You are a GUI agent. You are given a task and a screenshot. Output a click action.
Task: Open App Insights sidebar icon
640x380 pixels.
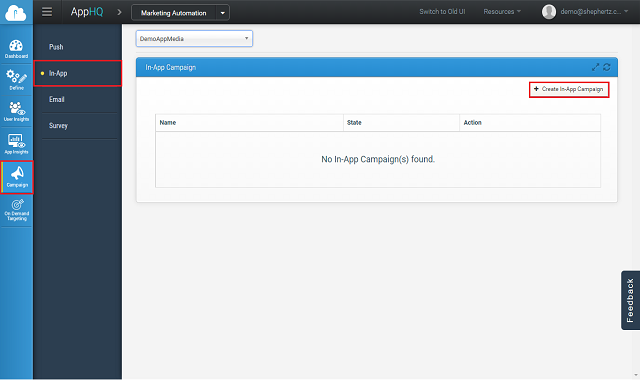pos(16,144)
